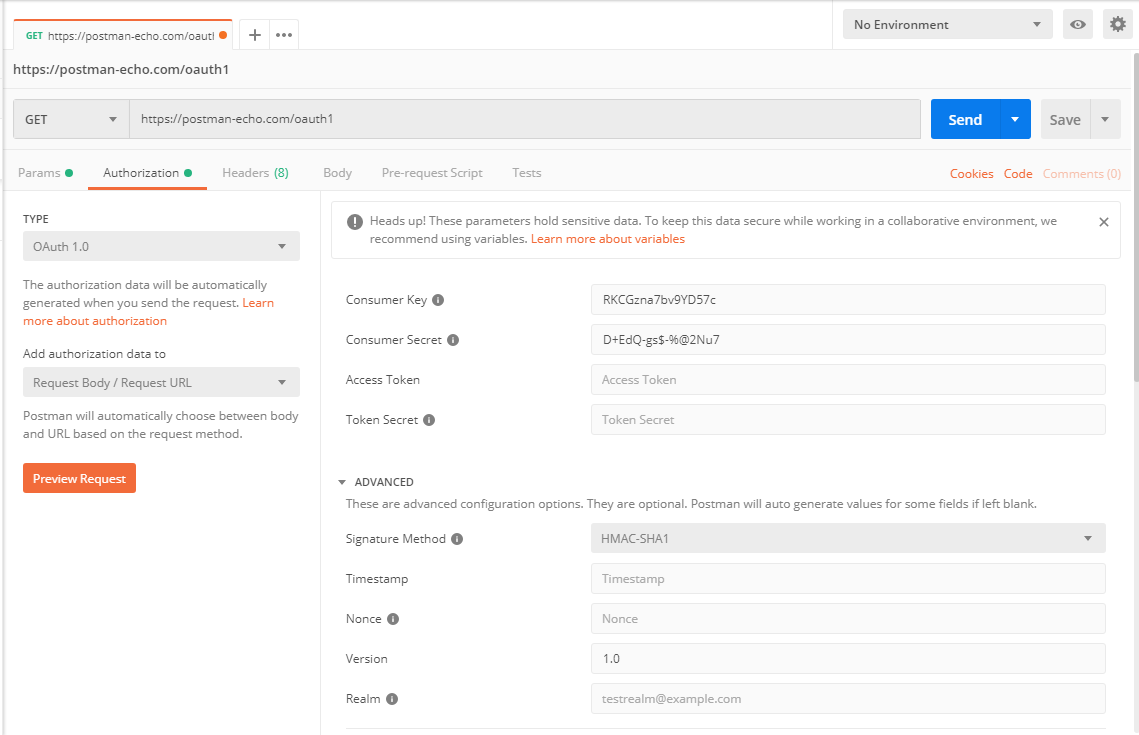
Task: Switch to the Tests tab
Action: [x=527, y=173]
